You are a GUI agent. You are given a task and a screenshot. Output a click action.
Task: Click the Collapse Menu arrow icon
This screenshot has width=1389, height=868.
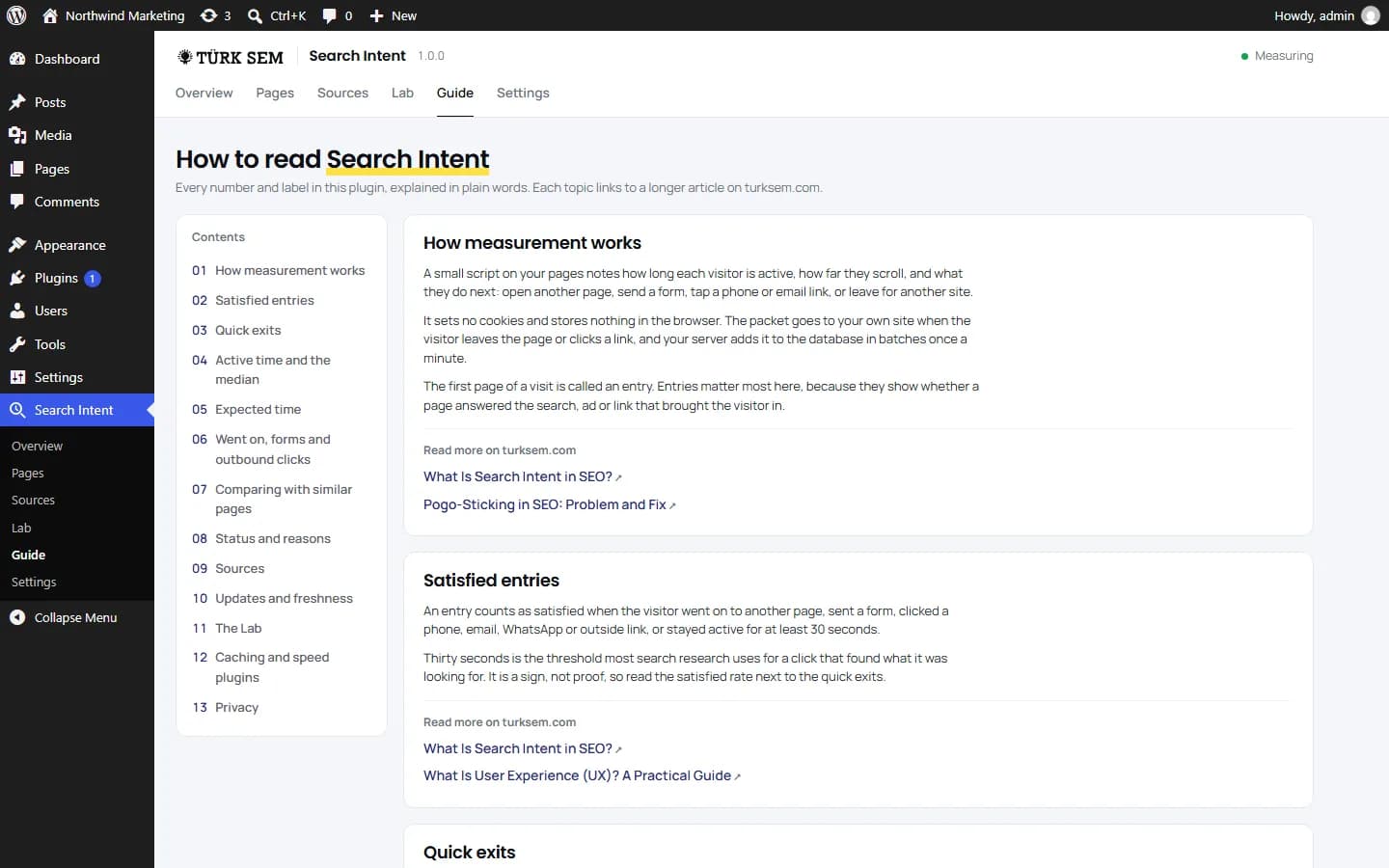(17, 617)
